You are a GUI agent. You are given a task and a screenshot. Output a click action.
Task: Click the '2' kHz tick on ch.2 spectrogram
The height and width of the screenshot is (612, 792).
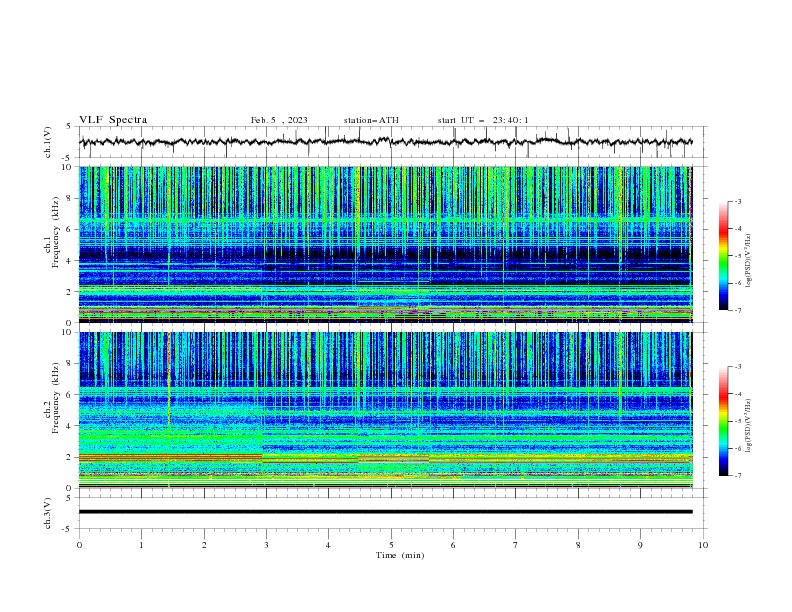point(71,457)
